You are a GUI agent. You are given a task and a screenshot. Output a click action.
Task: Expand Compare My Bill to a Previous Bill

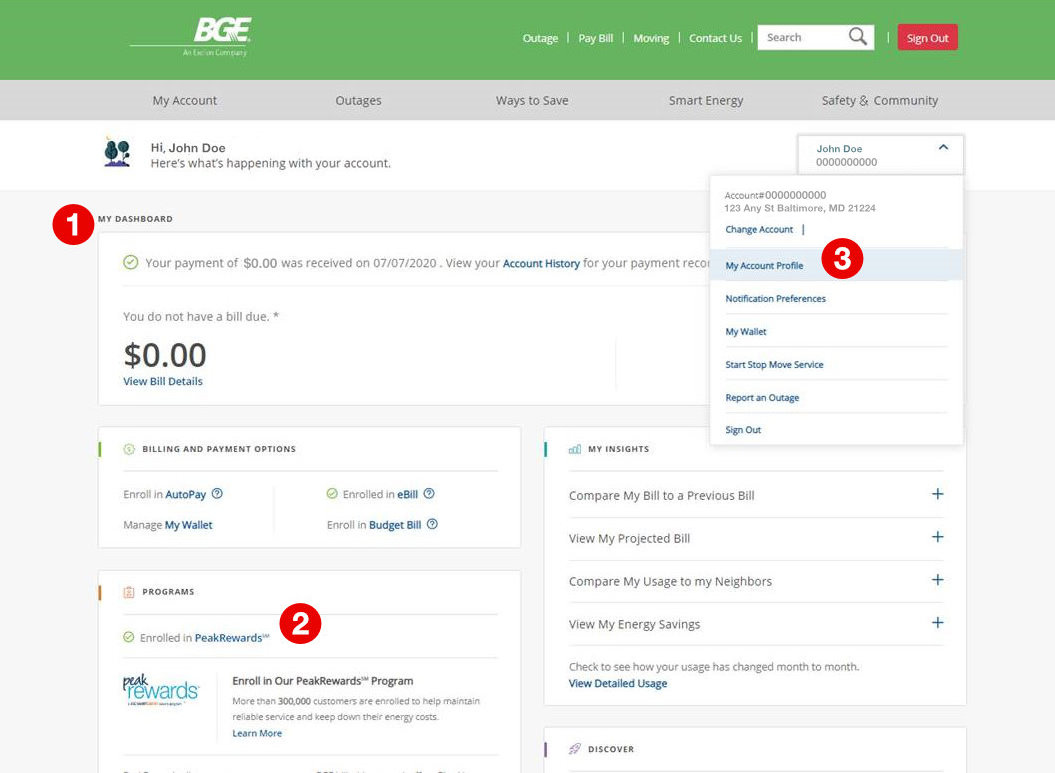click(937, 495)
